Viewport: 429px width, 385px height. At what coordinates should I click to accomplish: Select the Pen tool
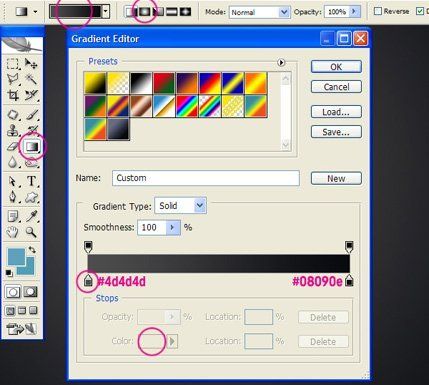[13, 197]
